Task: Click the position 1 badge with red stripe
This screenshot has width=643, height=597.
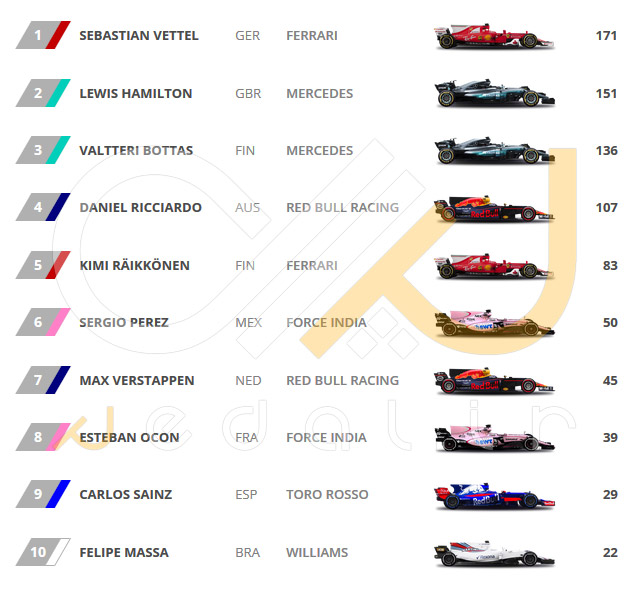Action: click(43, 35)
